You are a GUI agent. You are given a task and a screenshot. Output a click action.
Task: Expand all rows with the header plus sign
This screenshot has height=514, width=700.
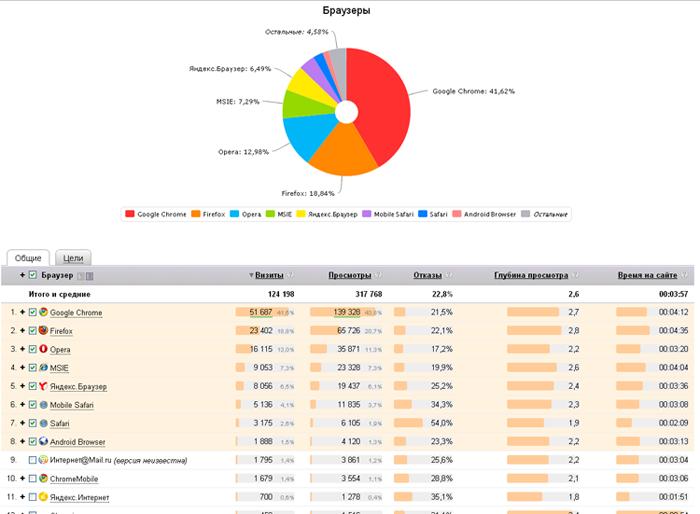[22, 275]
